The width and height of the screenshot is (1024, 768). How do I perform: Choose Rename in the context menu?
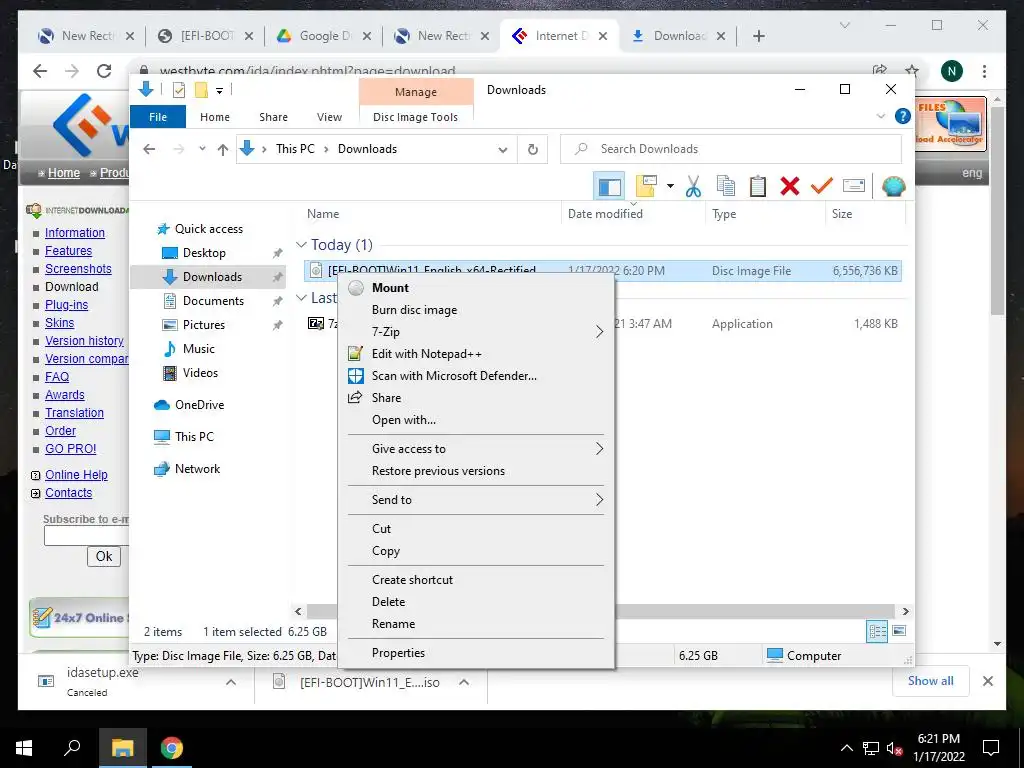click(476, 624)
